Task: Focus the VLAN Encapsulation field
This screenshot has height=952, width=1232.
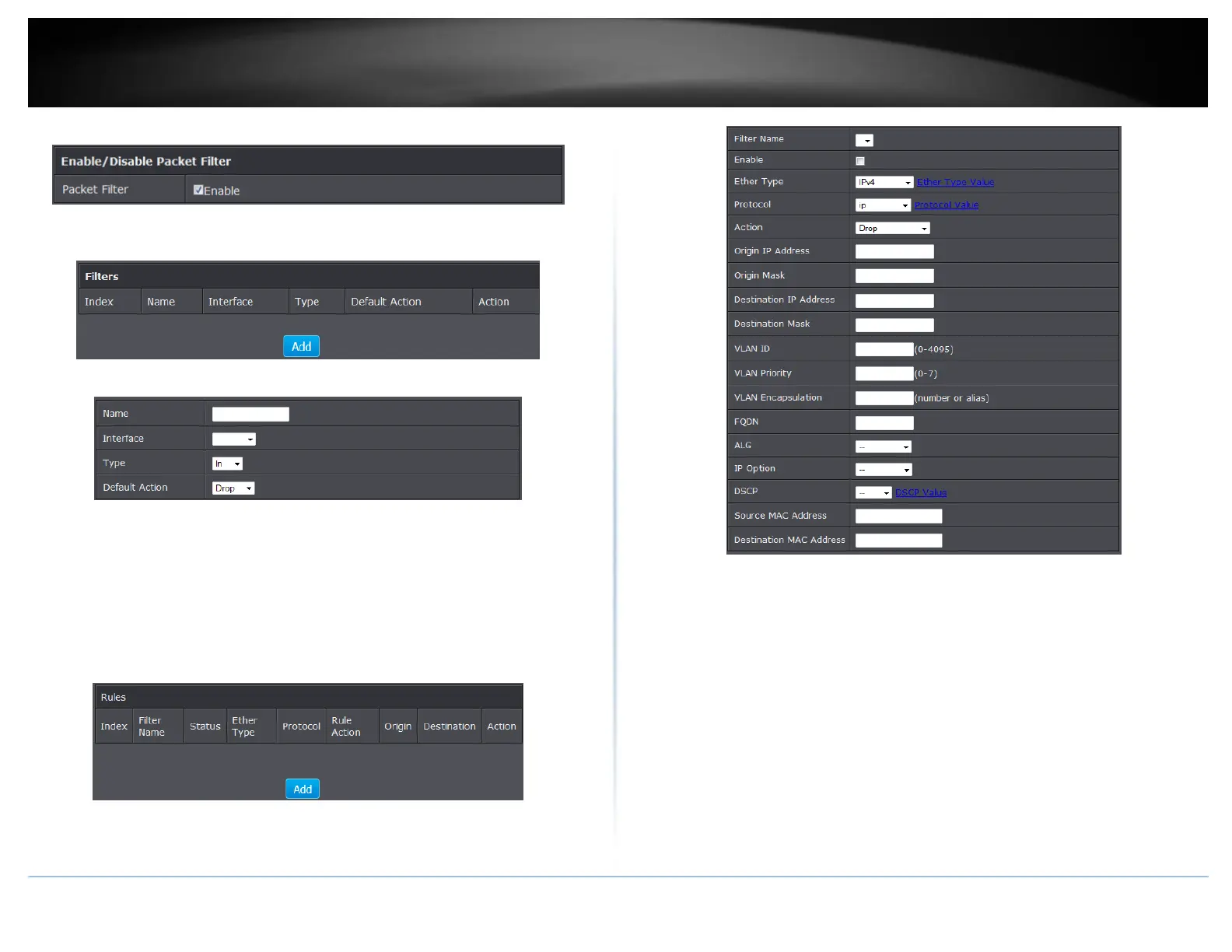Action: [884, 398]
